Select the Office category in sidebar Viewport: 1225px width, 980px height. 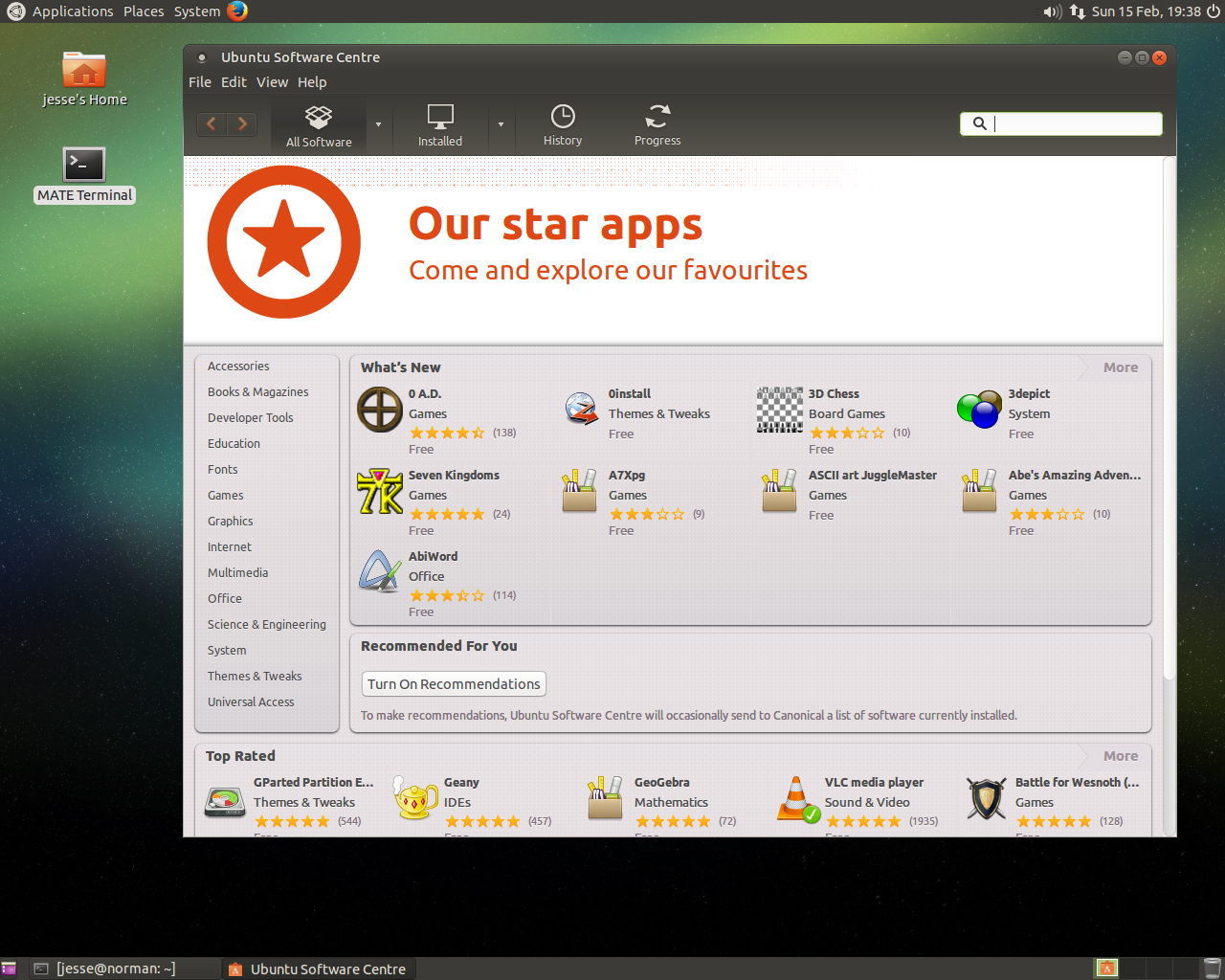pos(225,599)
